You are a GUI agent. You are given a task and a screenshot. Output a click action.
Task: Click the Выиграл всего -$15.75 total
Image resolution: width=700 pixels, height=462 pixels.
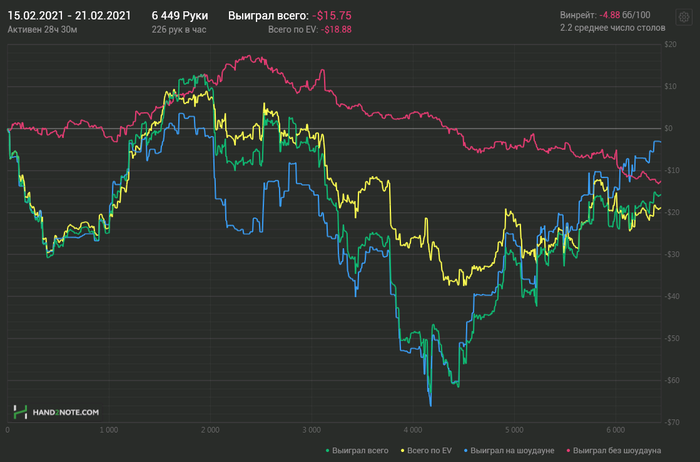(x=290, y=16)
